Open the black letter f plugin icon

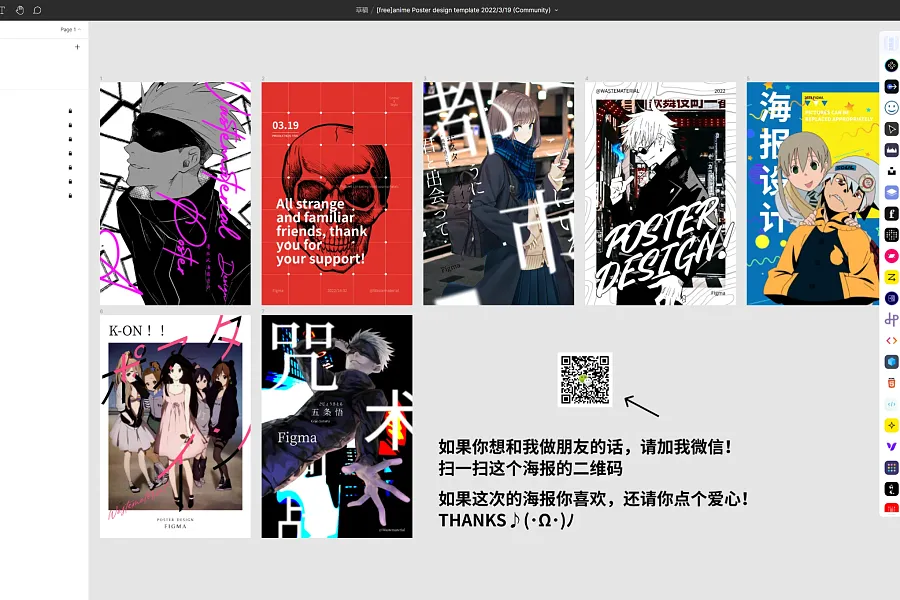[x=891, y=214]
